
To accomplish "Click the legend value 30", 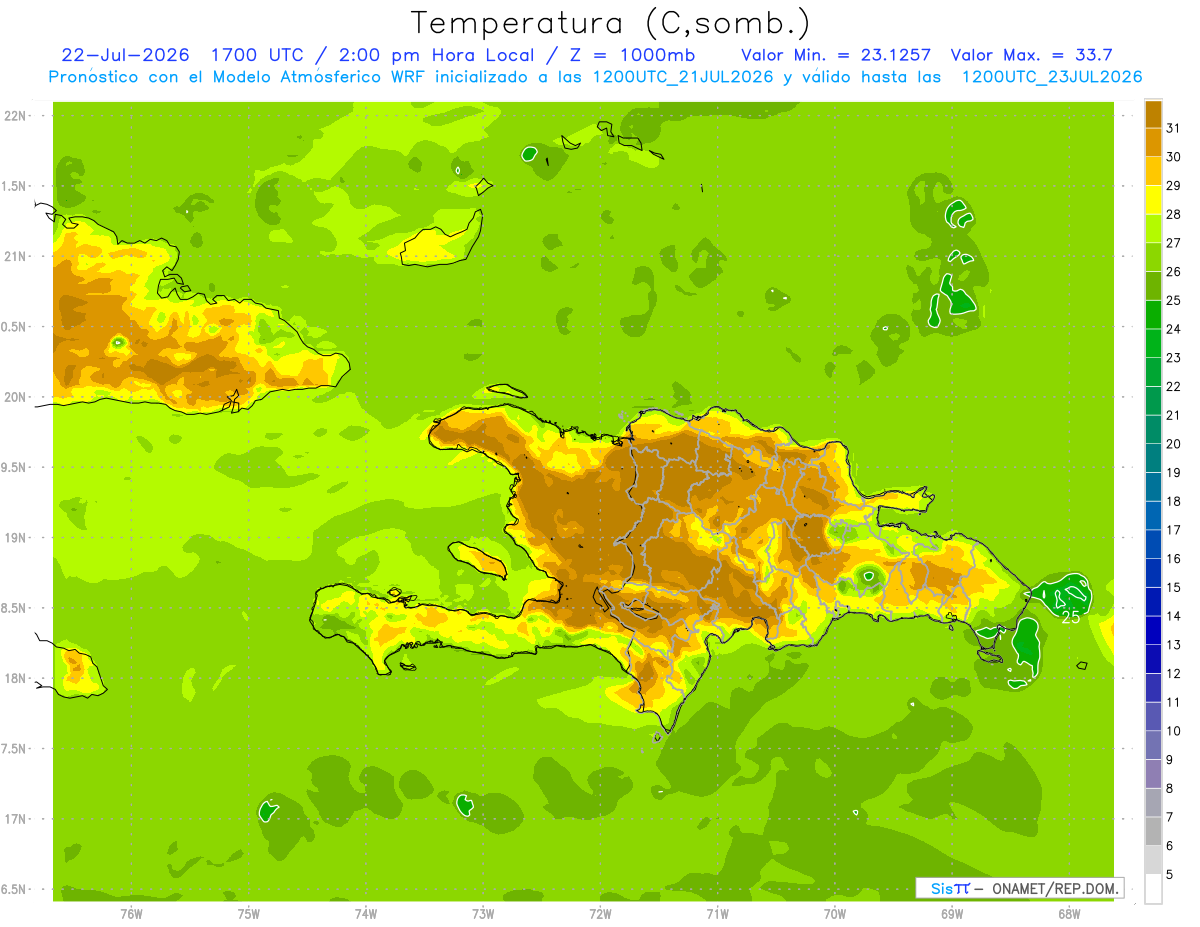I will (x=1174, y=157).
